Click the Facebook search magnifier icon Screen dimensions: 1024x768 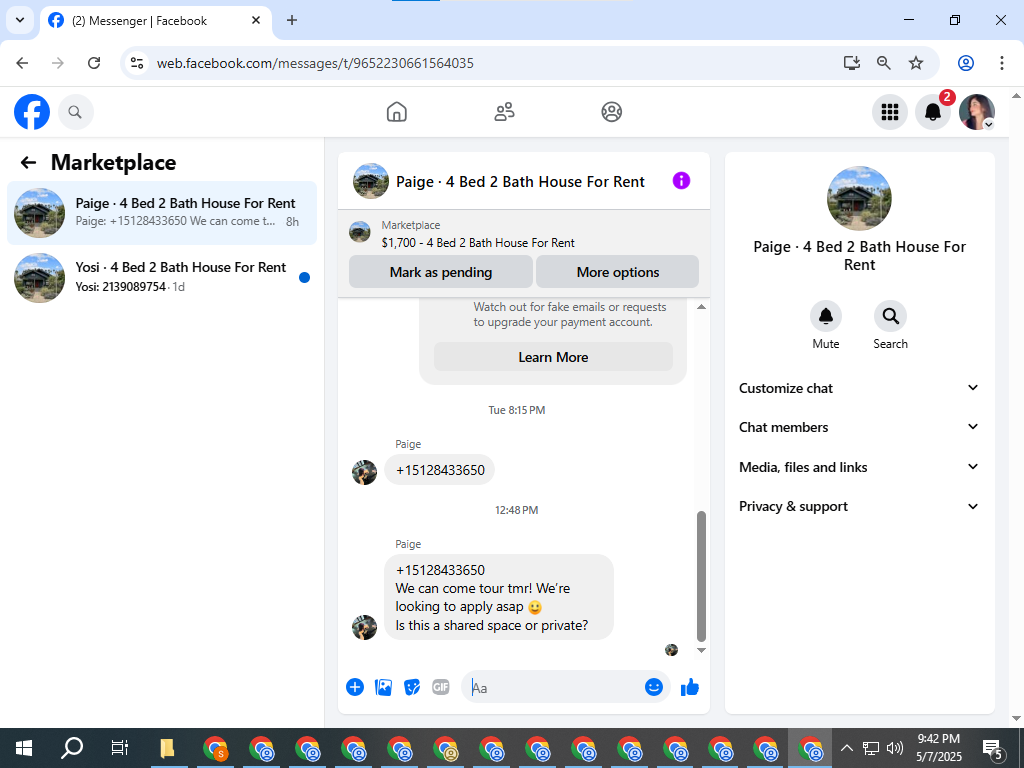point(76,112)
